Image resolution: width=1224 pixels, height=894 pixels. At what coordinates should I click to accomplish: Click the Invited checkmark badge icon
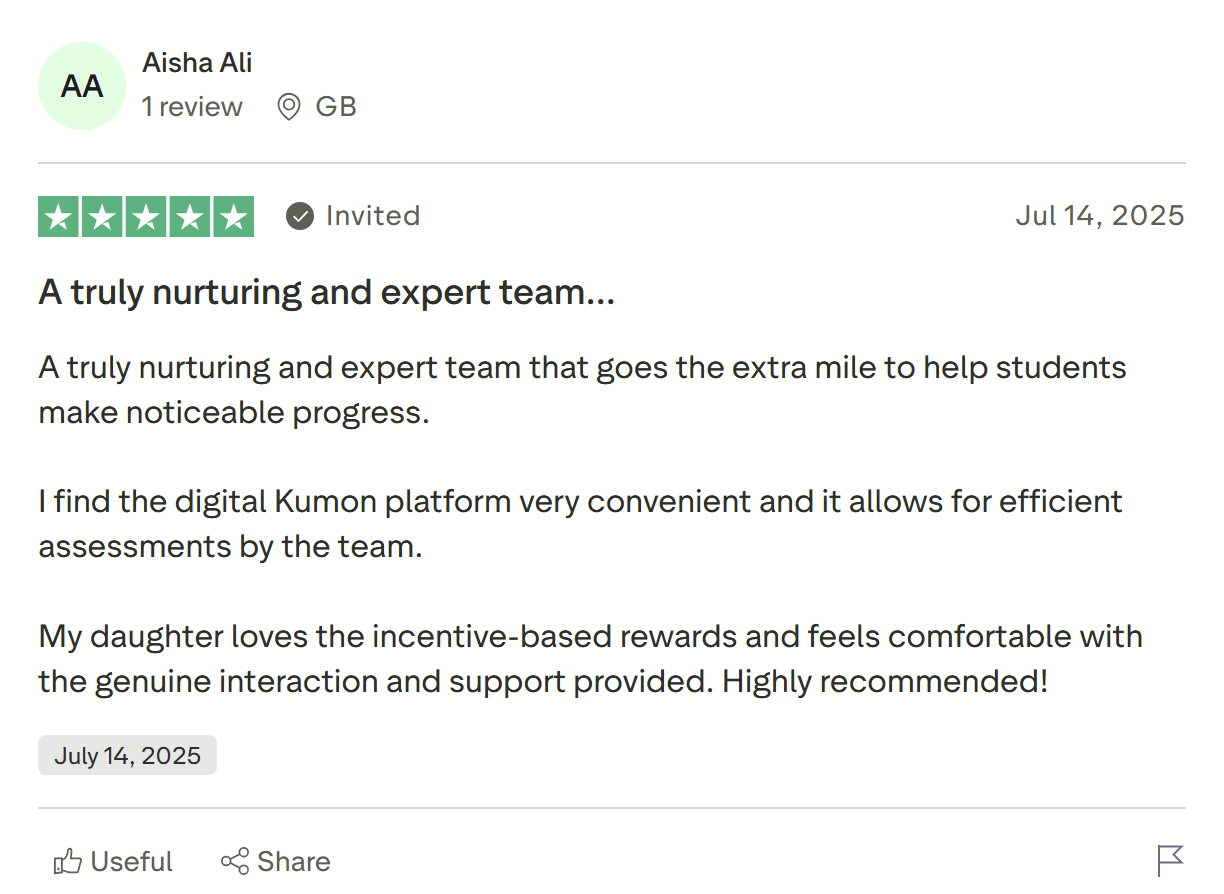pyautogui.click(x=298, y=215)
